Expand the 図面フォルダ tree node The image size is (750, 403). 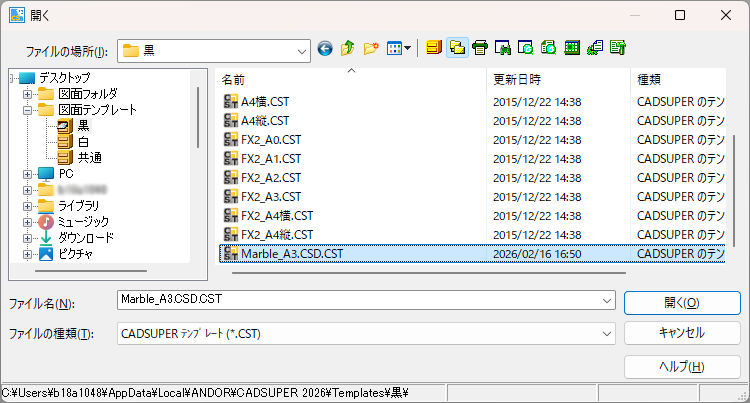28,94
